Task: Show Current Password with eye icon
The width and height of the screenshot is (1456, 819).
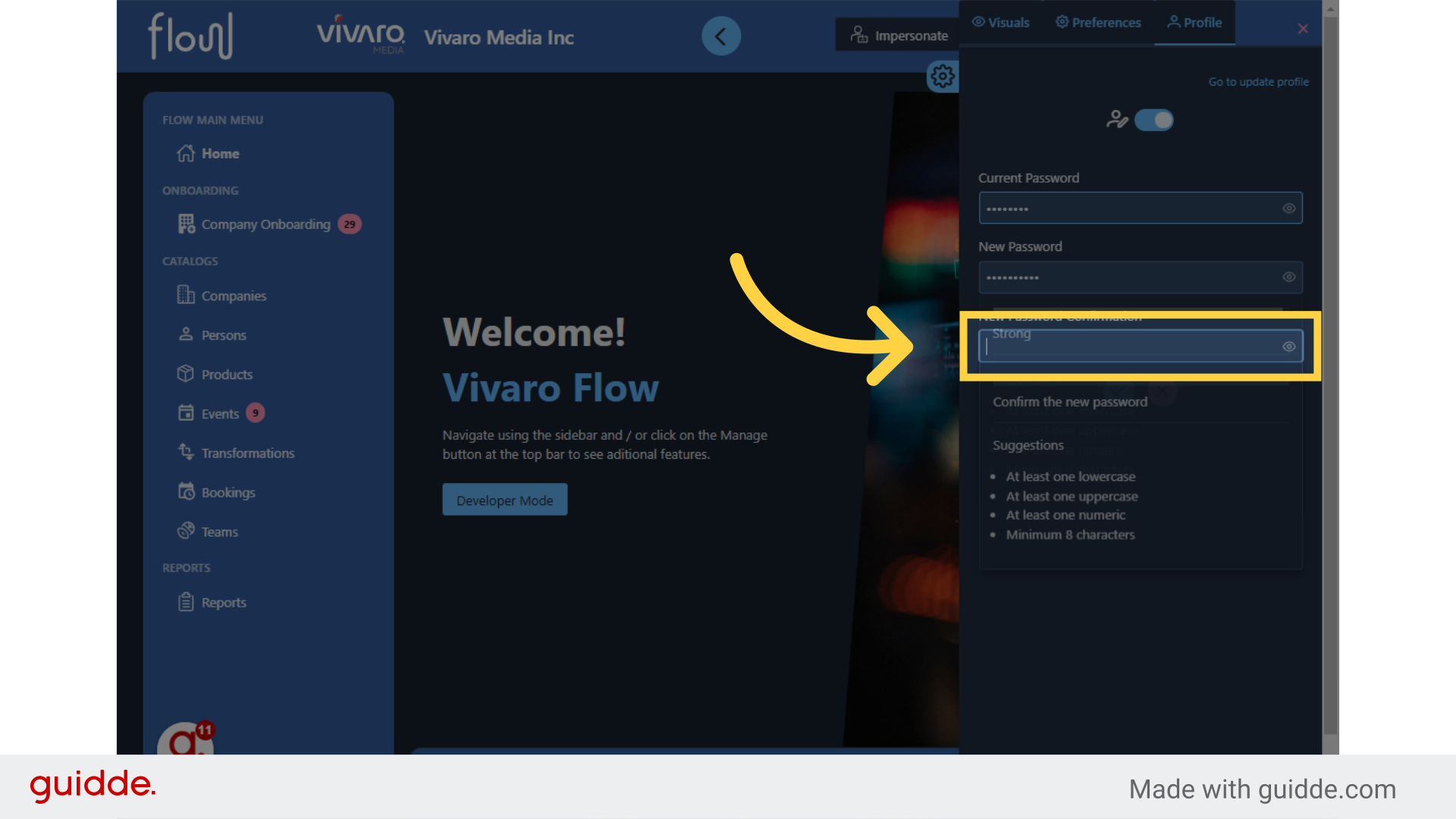Action: (1288, 209)
